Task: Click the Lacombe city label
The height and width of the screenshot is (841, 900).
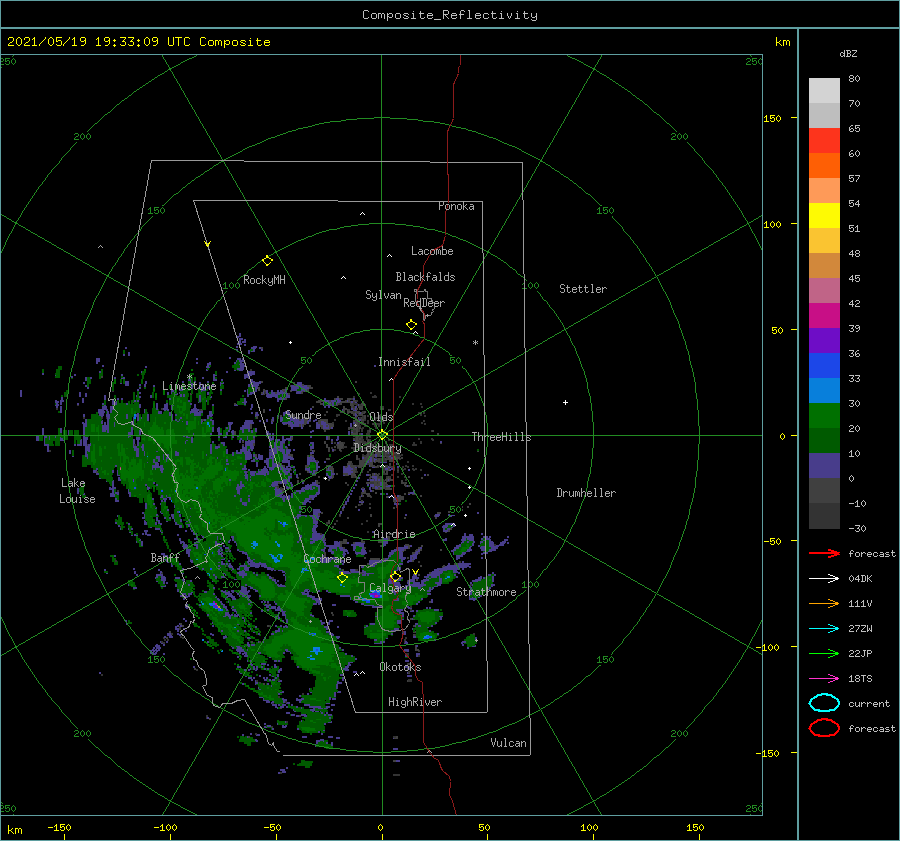Action: point(432,251)
